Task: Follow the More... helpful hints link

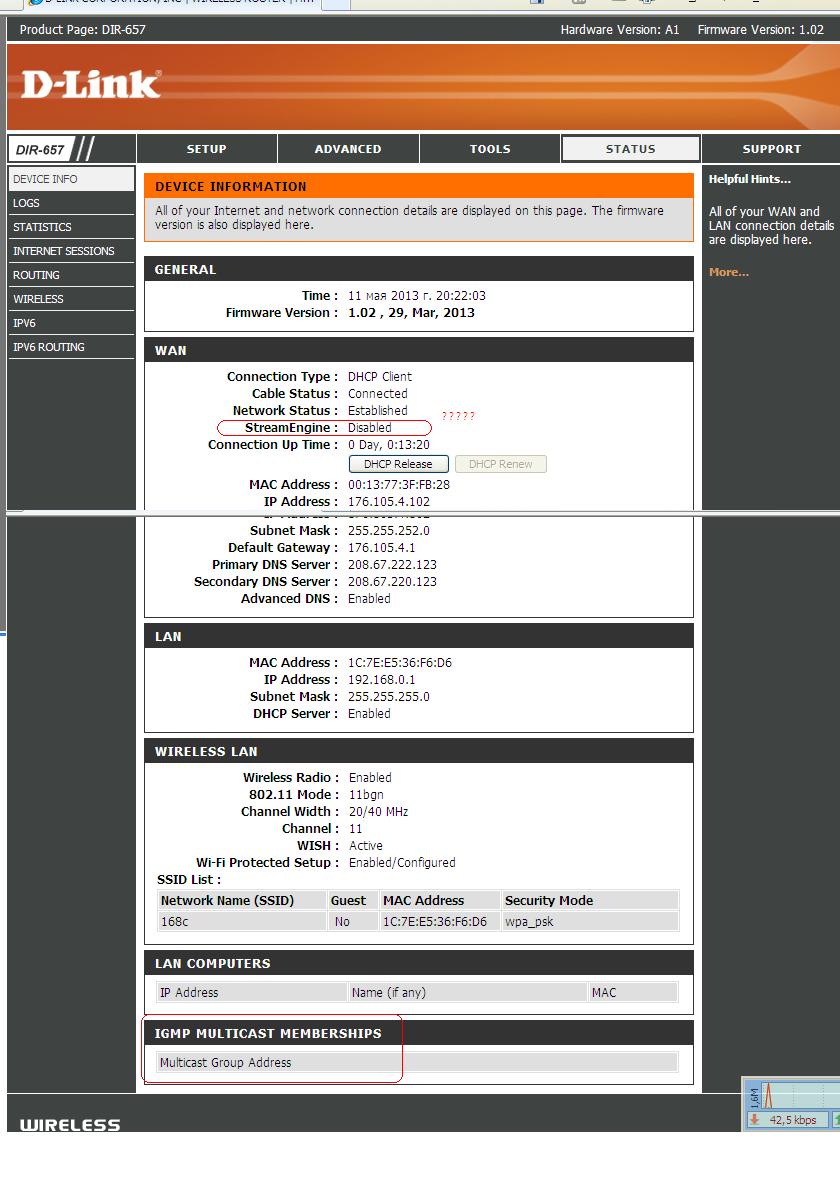Action: coord(729,272)
